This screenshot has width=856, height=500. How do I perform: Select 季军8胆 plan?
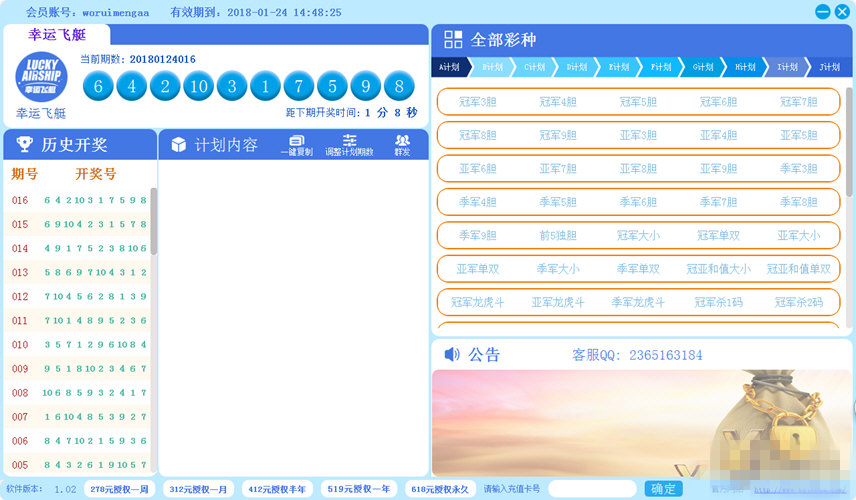point(799,202)
